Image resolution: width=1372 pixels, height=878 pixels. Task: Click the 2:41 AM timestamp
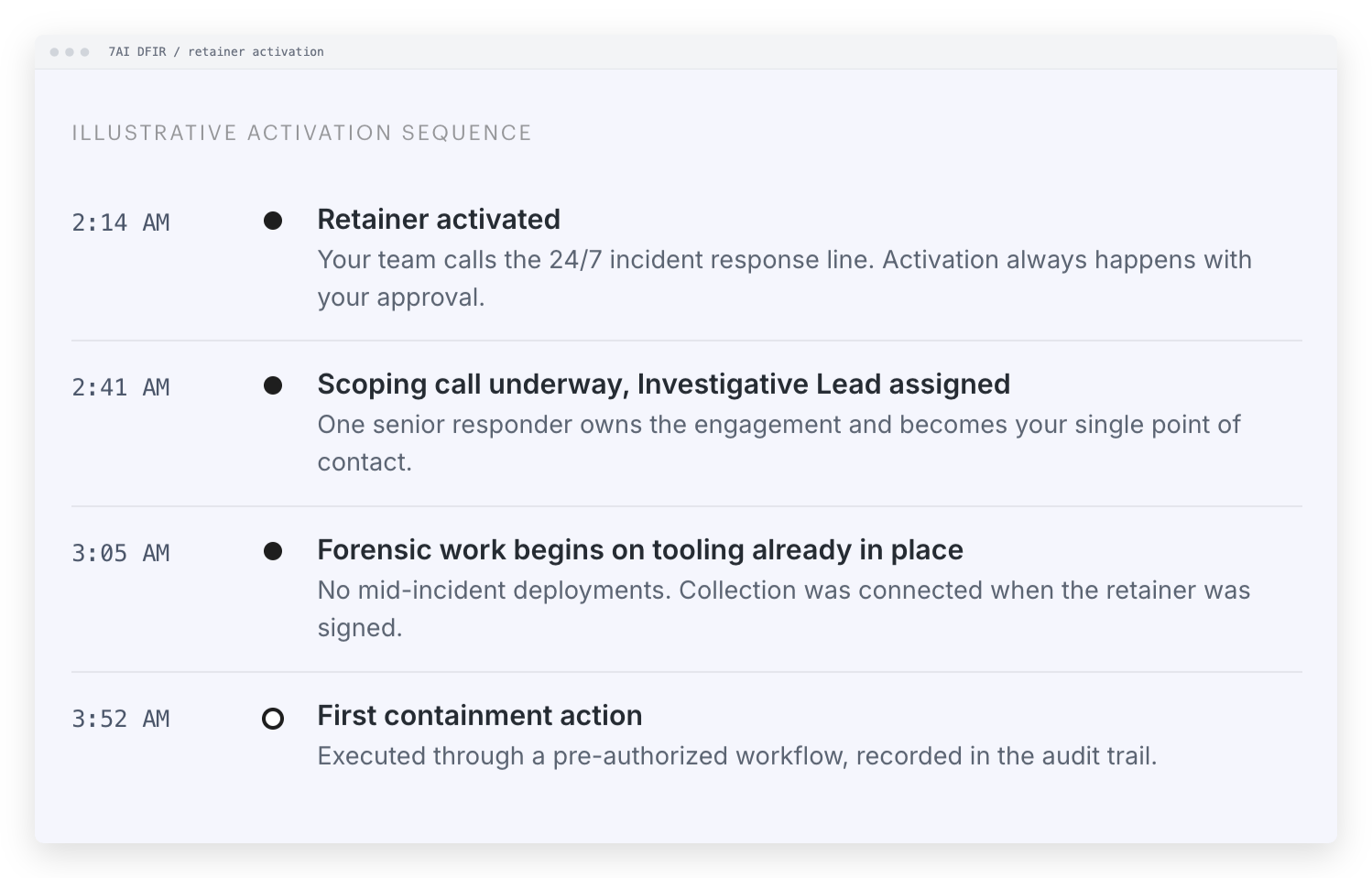point(121,387)
